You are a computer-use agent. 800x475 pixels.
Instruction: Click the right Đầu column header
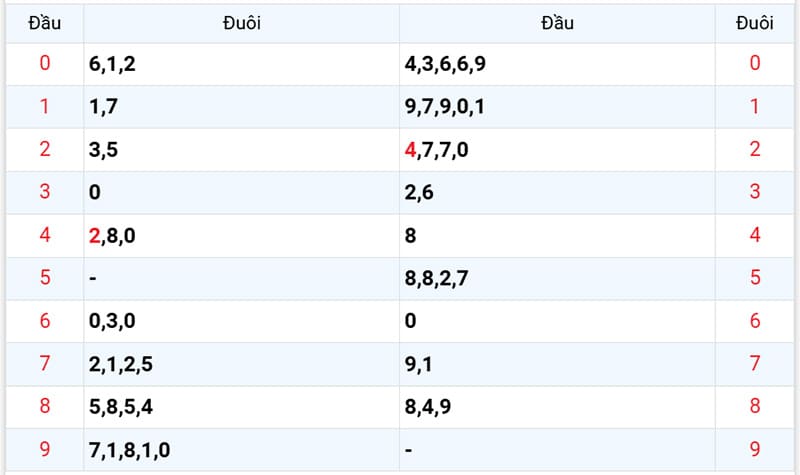(557, 23)
